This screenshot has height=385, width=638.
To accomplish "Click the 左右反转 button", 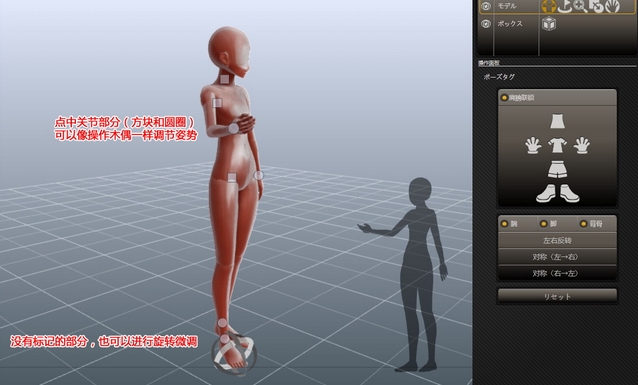I will [557, 241].
